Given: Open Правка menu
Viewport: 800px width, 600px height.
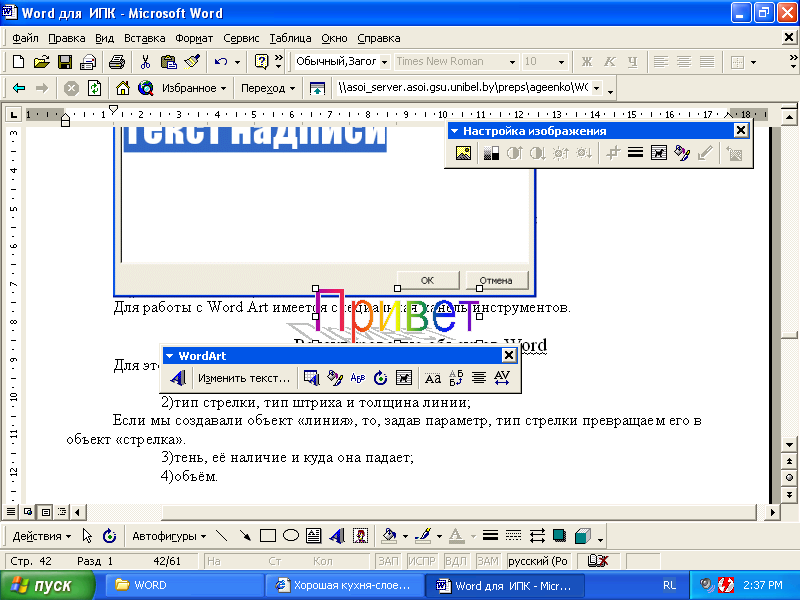Looking at the screenshot, I should pos(66,38).
